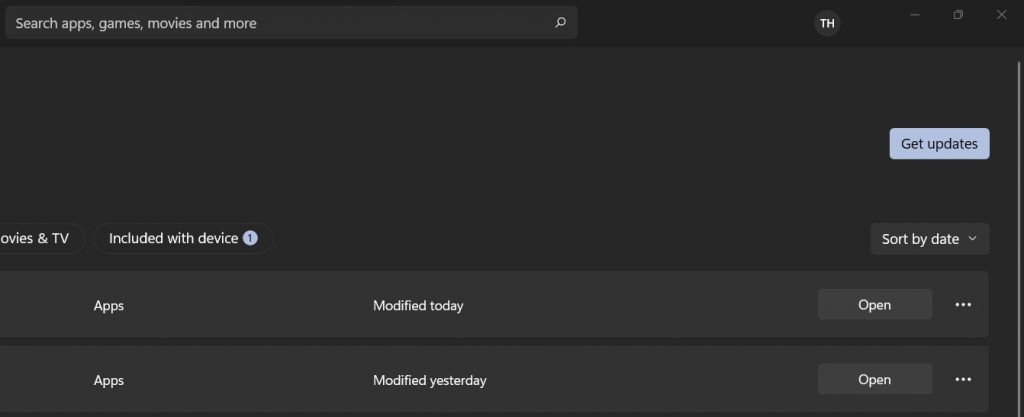
Task: Click the notification badge on Included with device
Action: [250, 238]
